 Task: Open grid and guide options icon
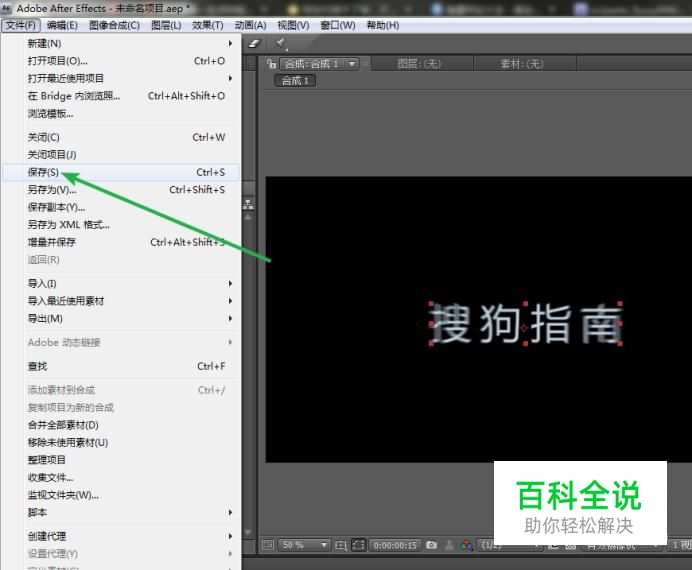click(341, 545)
